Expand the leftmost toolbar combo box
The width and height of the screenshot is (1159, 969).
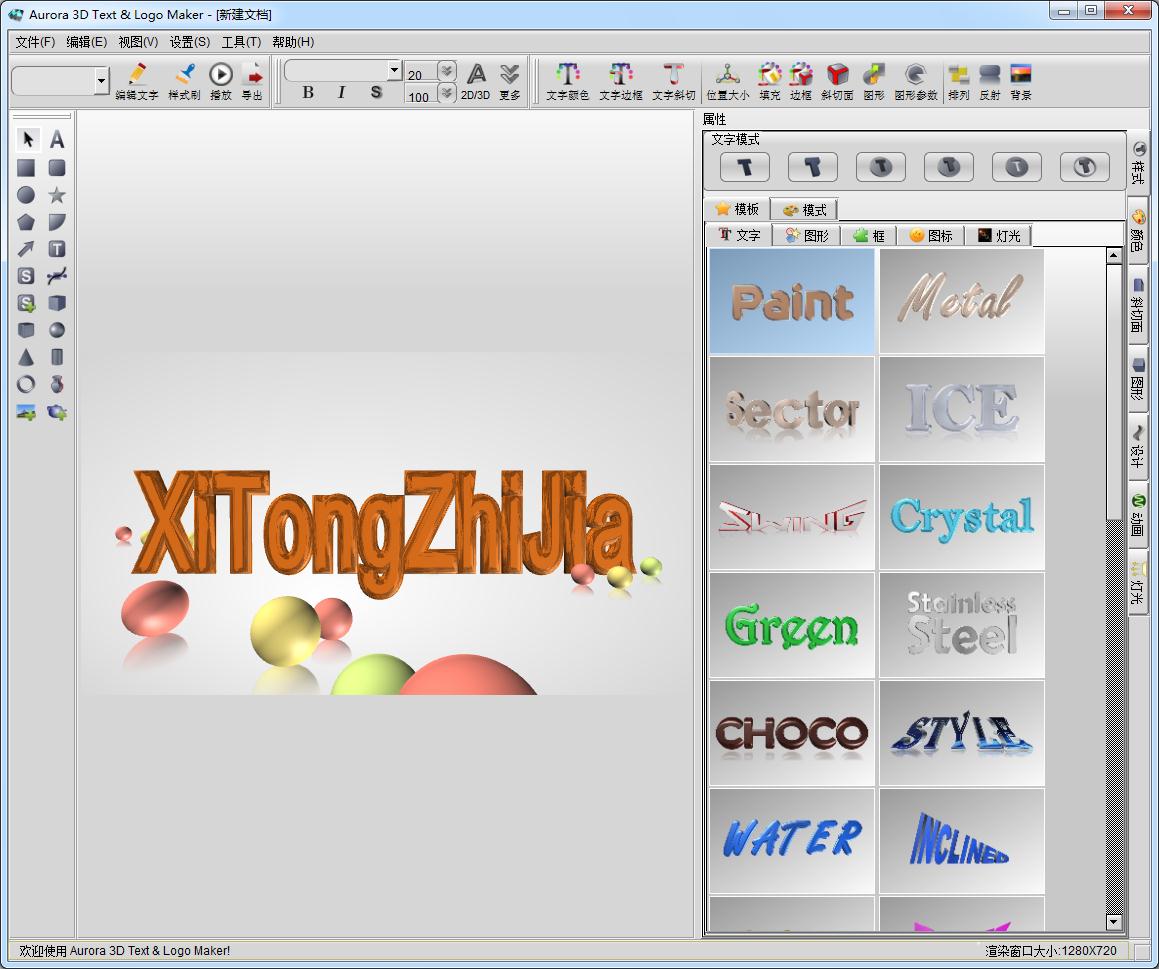click(x=101, y=81)
